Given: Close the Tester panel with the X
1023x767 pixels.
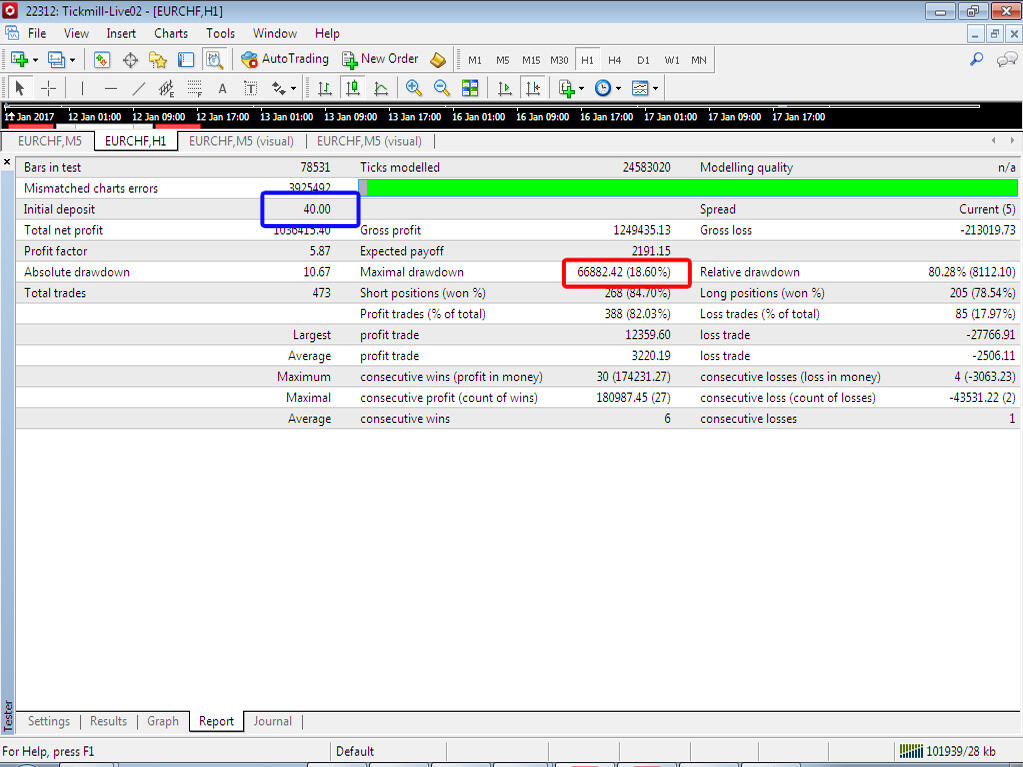Looking at the screenshot, I should pos(7,162).
